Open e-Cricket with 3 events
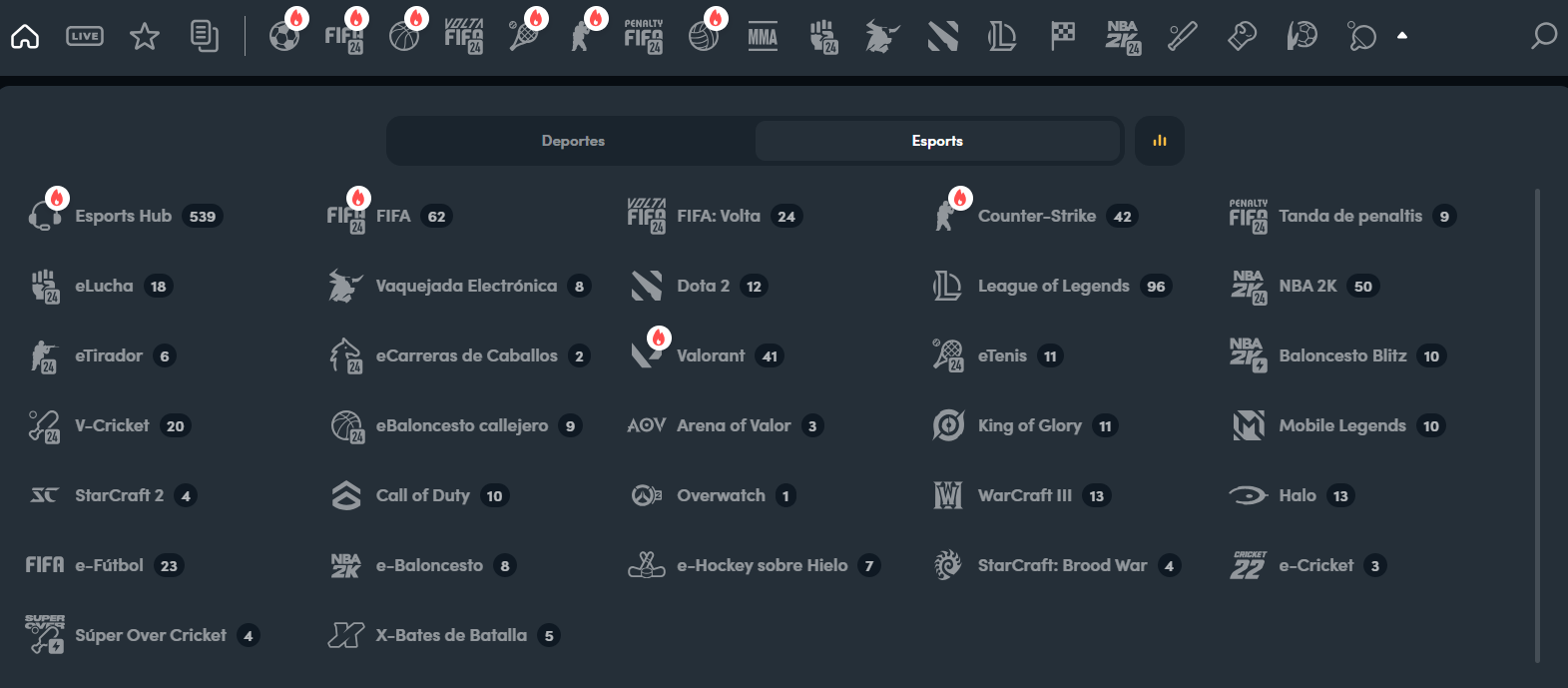Screen dimensions: 1568x688 1308,565
